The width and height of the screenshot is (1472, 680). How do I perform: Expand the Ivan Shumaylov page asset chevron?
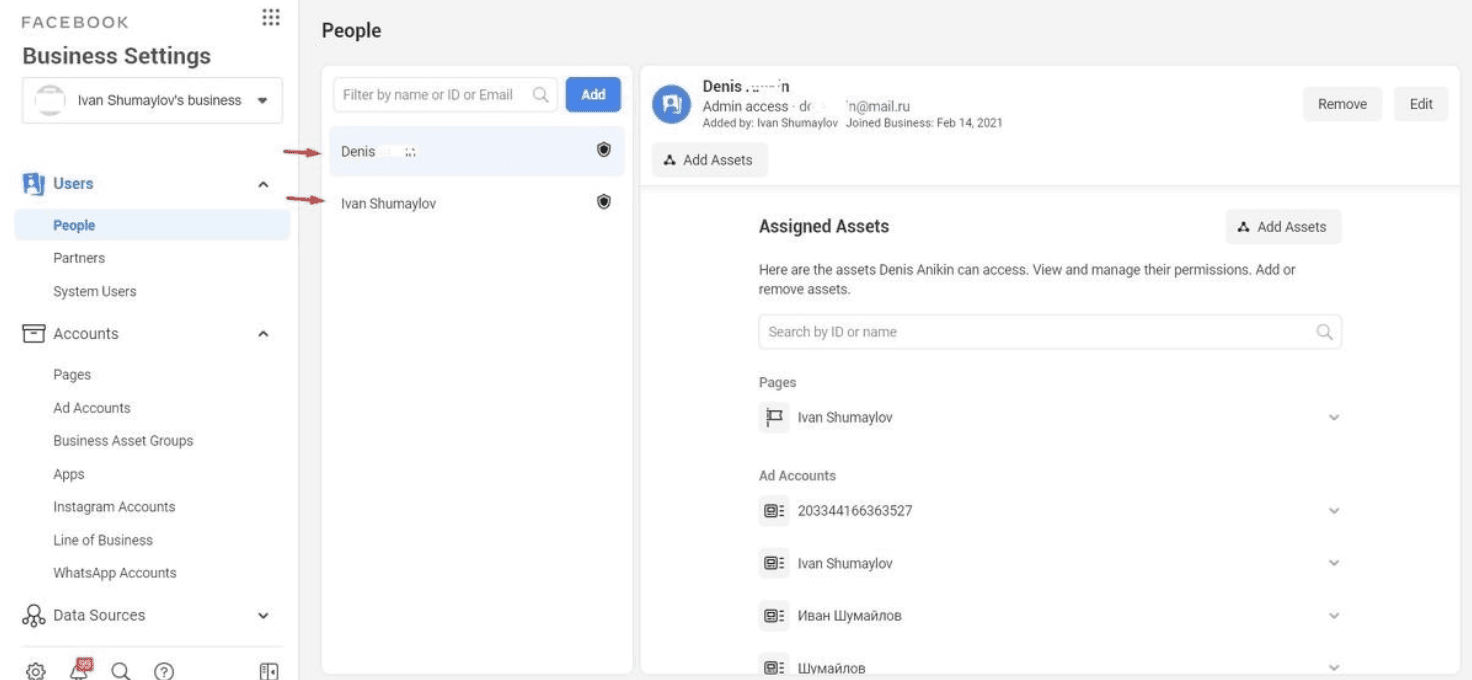point(1333,418)
